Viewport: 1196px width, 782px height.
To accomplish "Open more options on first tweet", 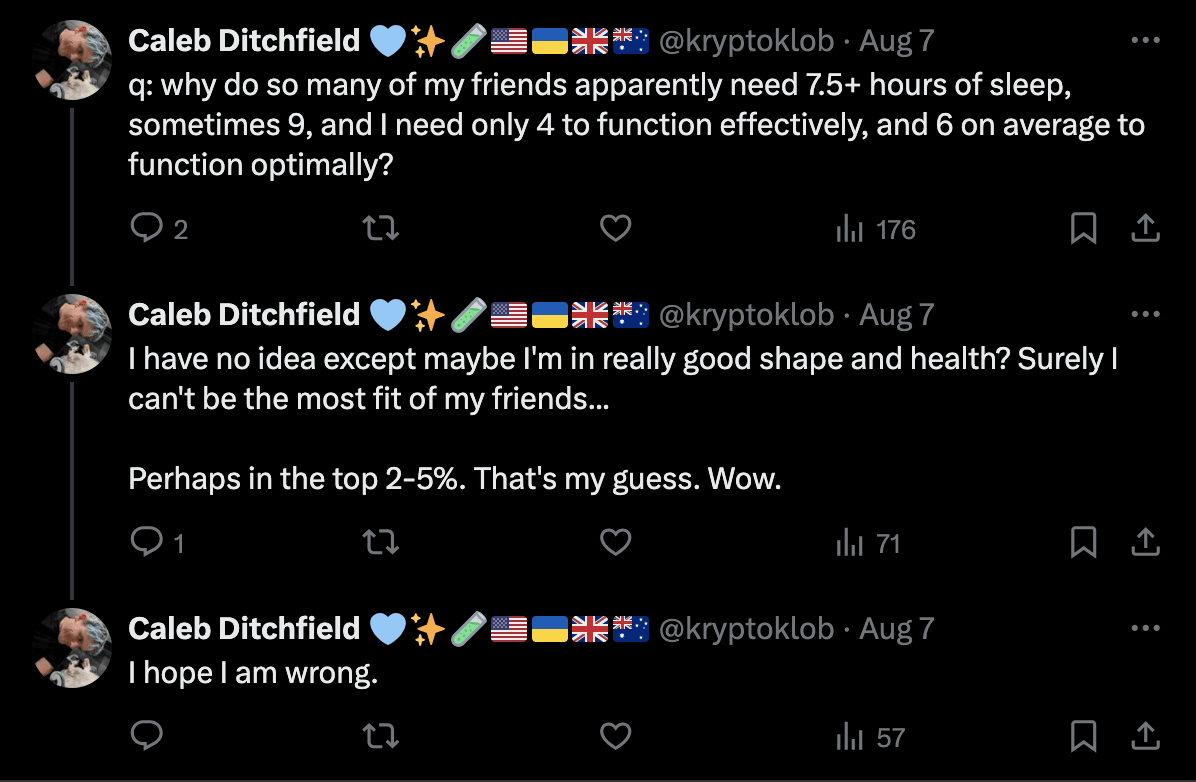I will pyautogui.click(x=1144, y=41).
